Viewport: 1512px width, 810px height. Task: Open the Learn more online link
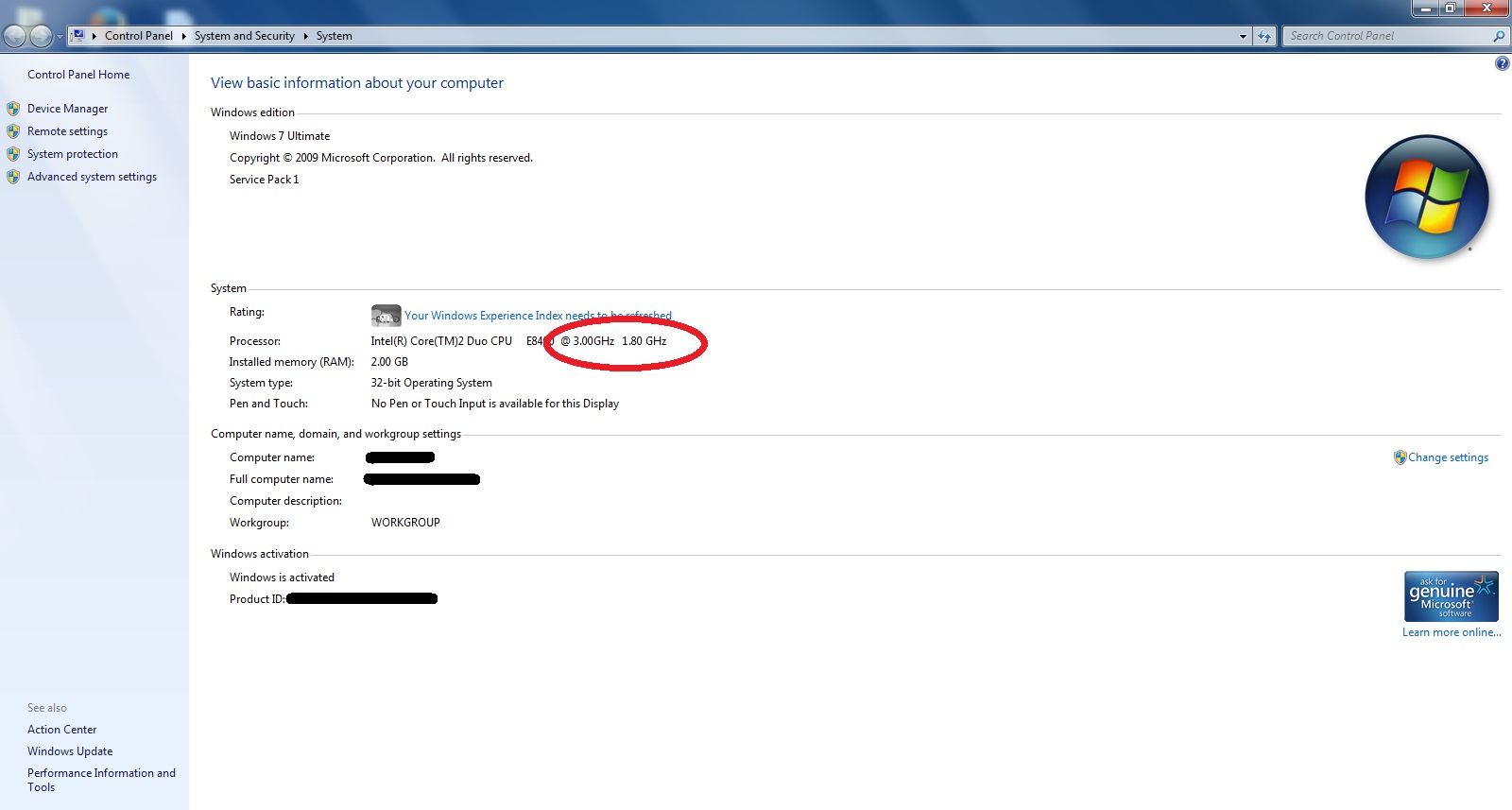(1452, 632)
